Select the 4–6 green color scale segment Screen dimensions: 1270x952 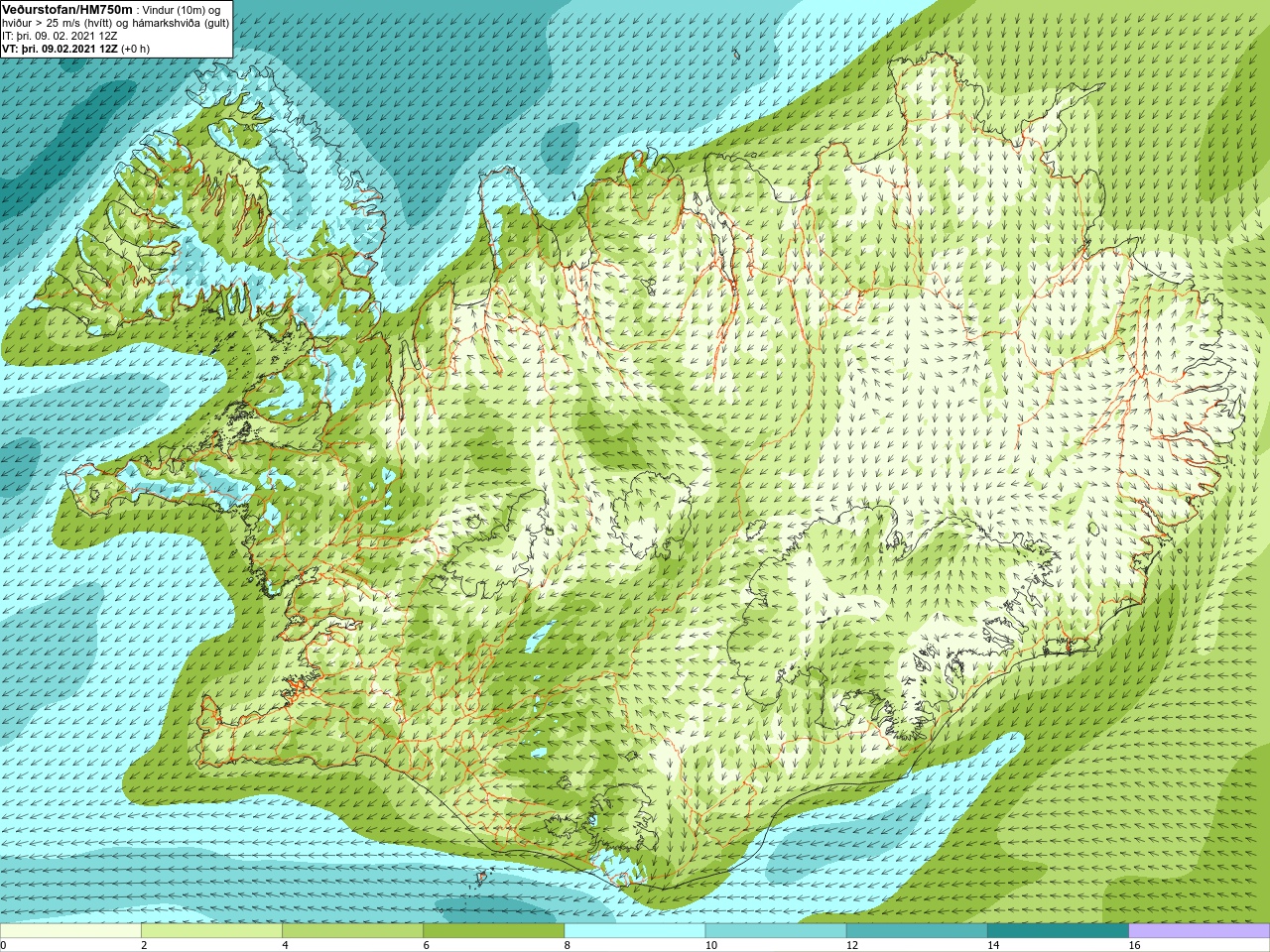[352, 931]
